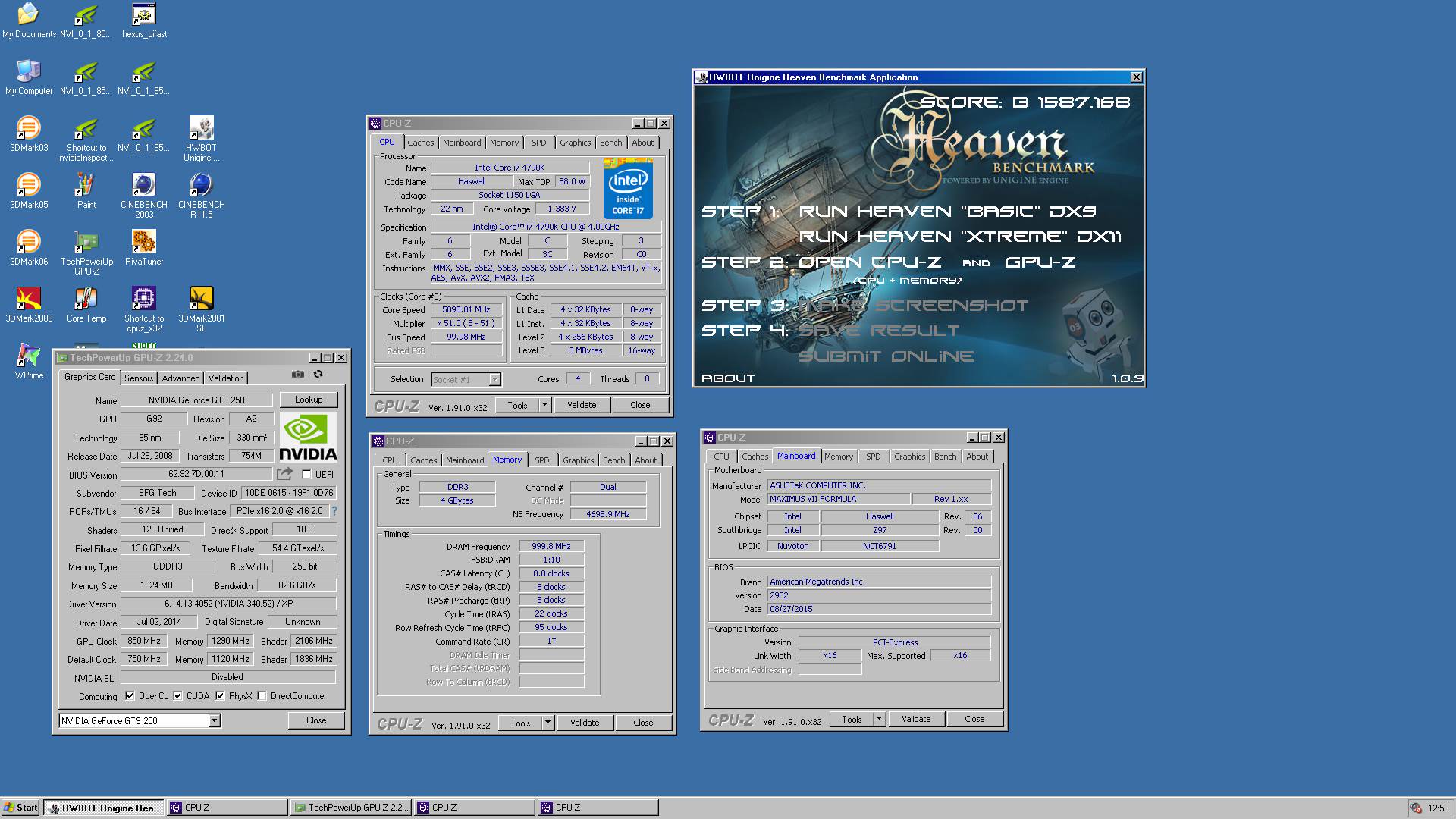Open My Documents desktop icon

[x=29, y=20]
